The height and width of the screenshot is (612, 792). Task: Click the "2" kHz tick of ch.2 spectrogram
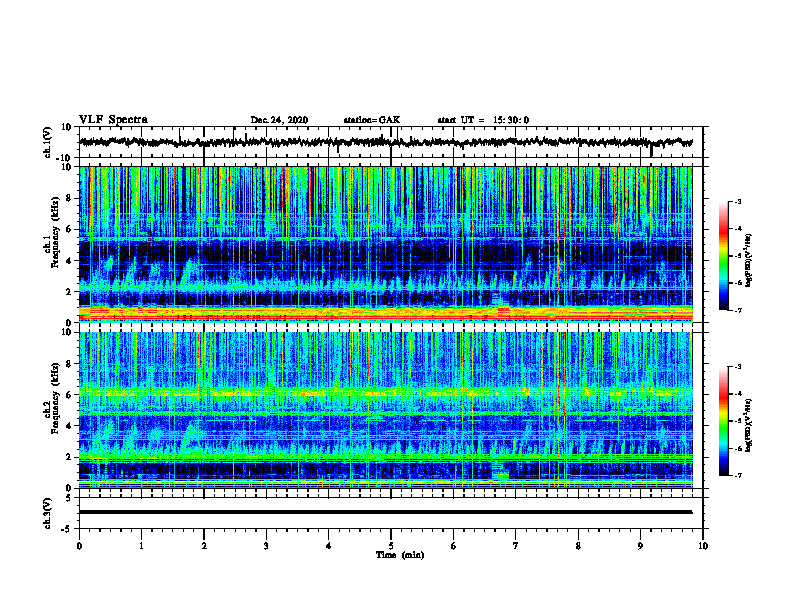pyautogui.click(x=69, y=457)
